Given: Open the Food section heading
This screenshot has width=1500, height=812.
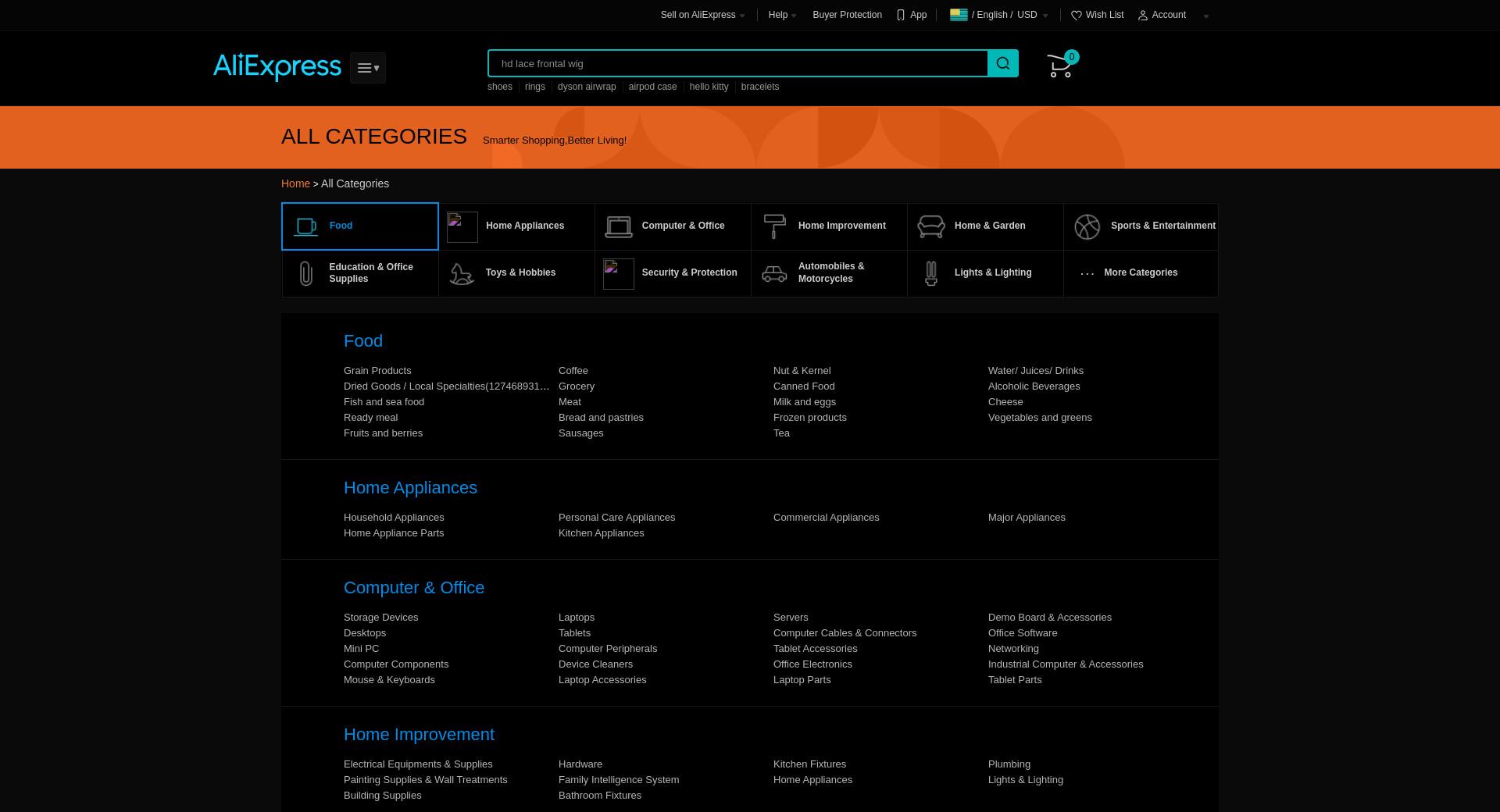Looking at the screenshot, I should pos(363,341).
